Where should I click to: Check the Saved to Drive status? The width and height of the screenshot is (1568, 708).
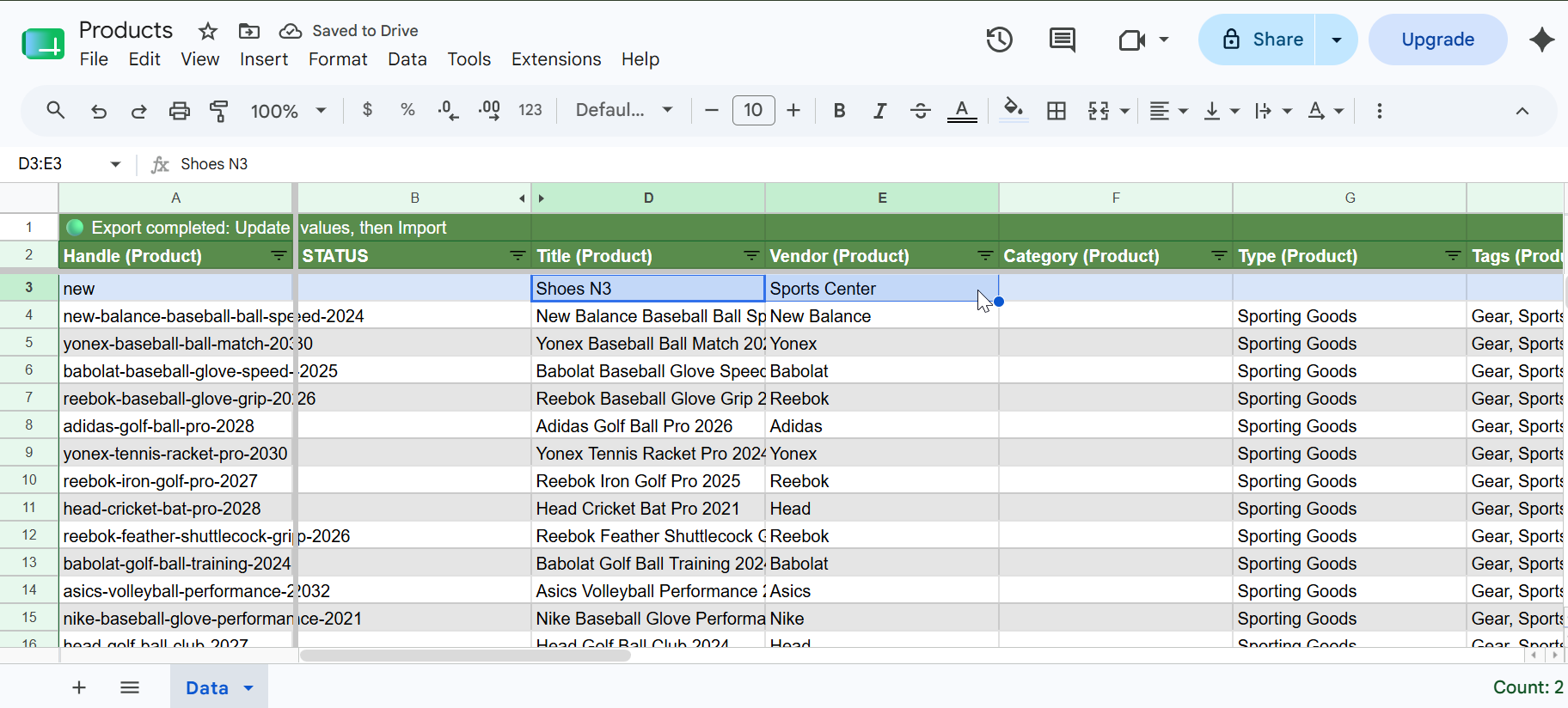click(x=349, y=31)
